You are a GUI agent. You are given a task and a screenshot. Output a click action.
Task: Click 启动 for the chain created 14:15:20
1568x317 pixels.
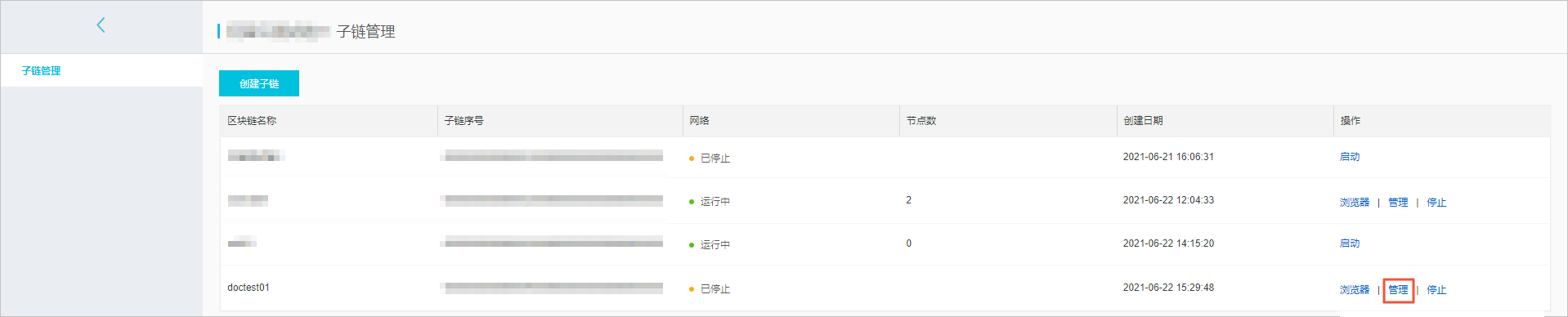(x=1350, y=243)
